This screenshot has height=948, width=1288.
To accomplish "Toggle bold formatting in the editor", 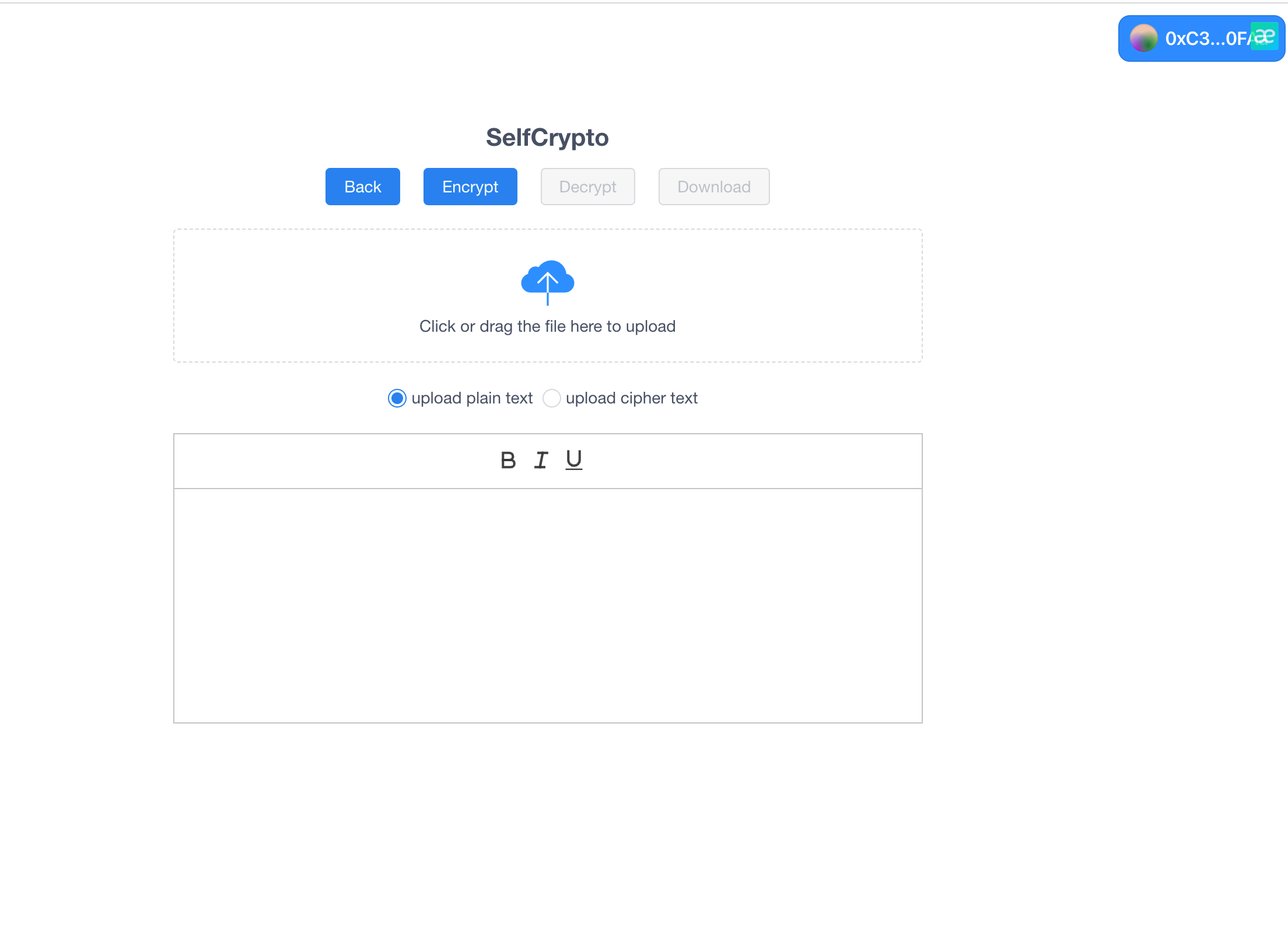I will click(508, 461).
